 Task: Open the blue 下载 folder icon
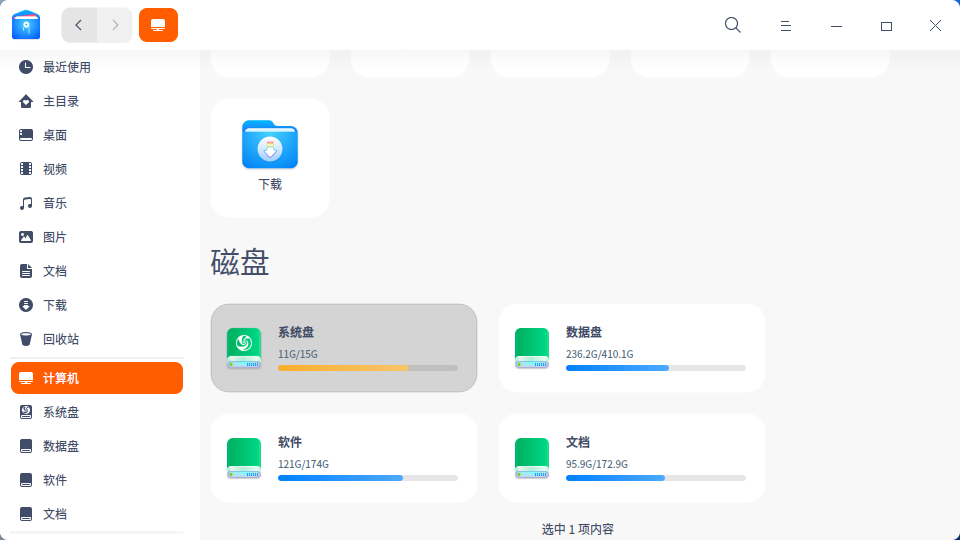(x=270, y=144)
